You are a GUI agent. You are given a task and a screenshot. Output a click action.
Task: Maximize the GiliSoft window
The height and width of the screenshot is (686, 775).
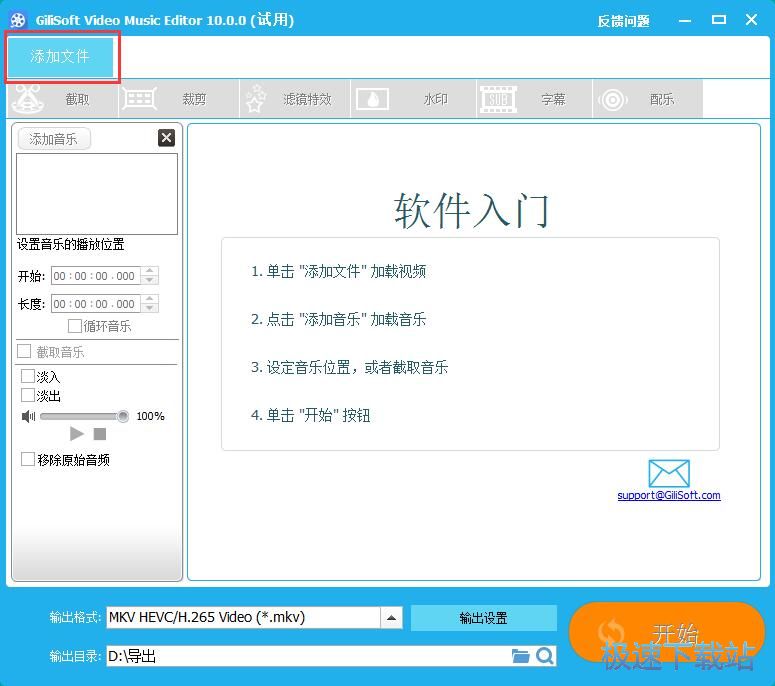point(719,20)
